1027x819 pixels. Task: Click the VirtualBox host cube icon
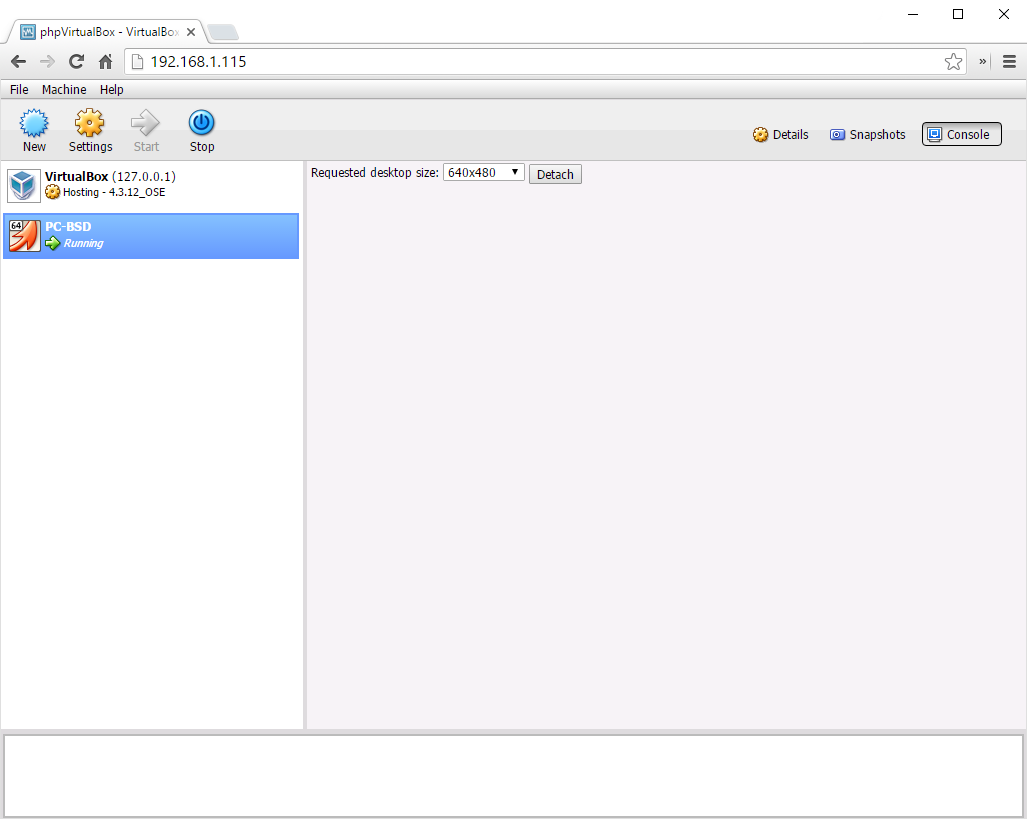pos(24,185)
